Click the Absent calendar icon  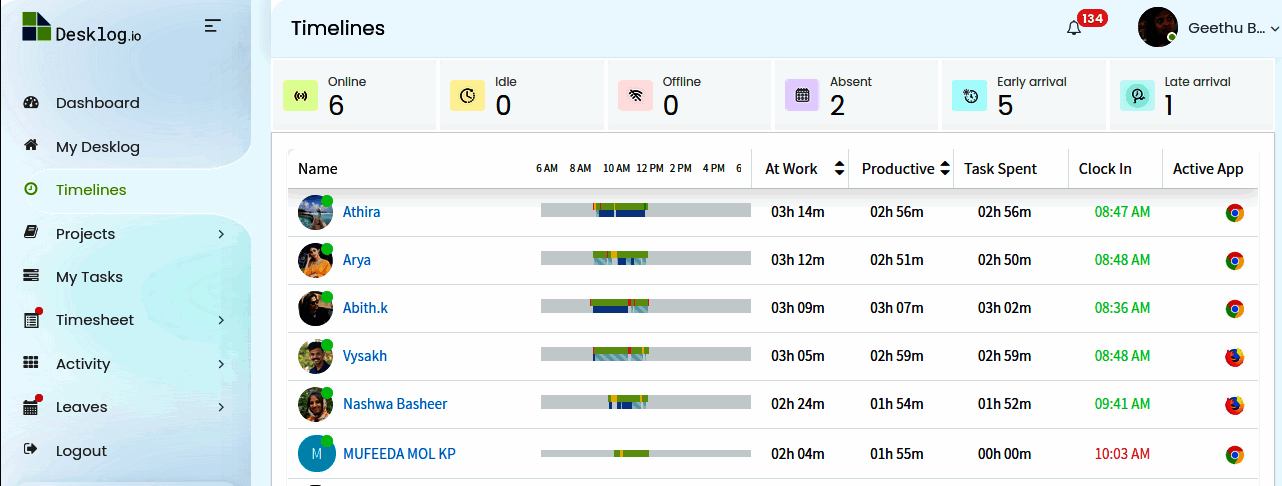[802, 96]
